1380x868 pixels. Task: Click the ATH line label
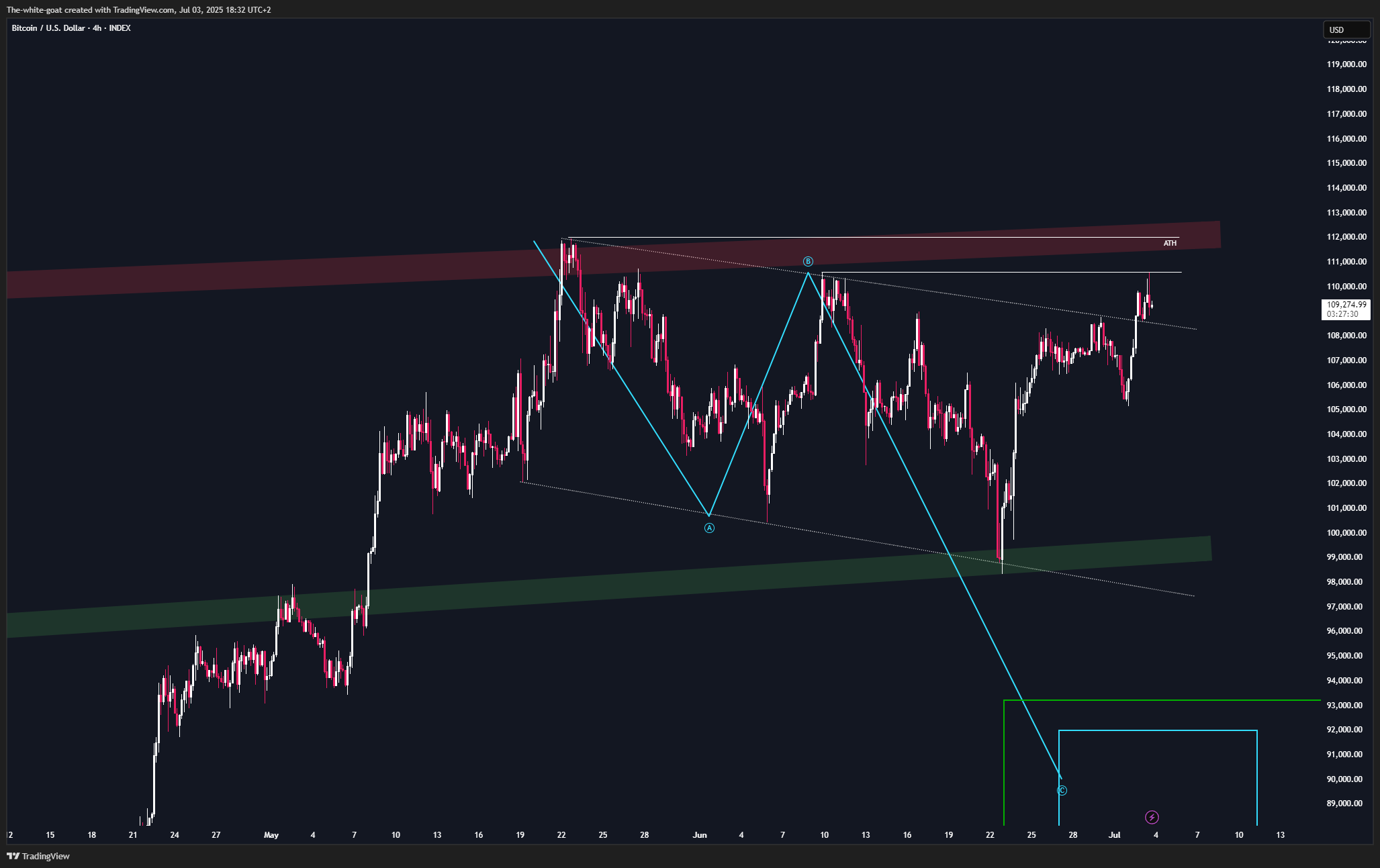[x=1170, y=243]
